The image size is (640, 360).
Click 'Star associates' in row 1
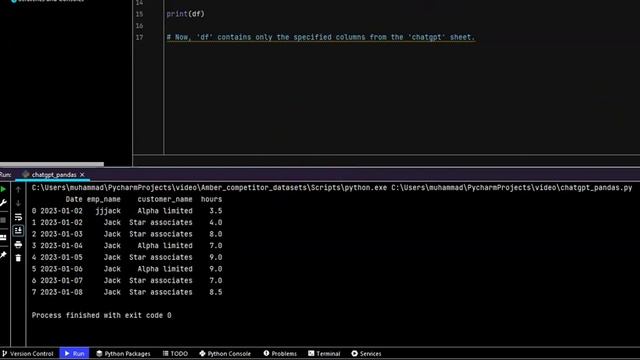161,222
